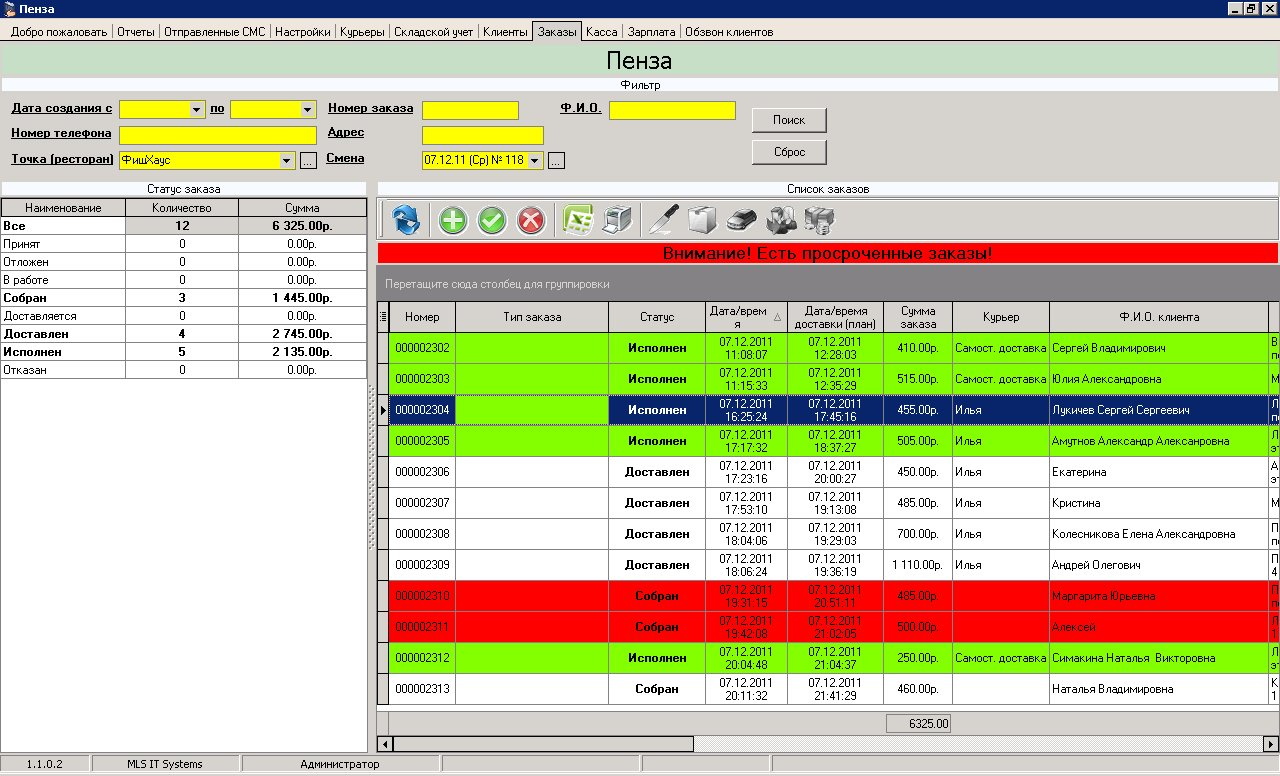Open the date-from dropdown
Viewport: 1280px width, 776px height.
(197, 109)
